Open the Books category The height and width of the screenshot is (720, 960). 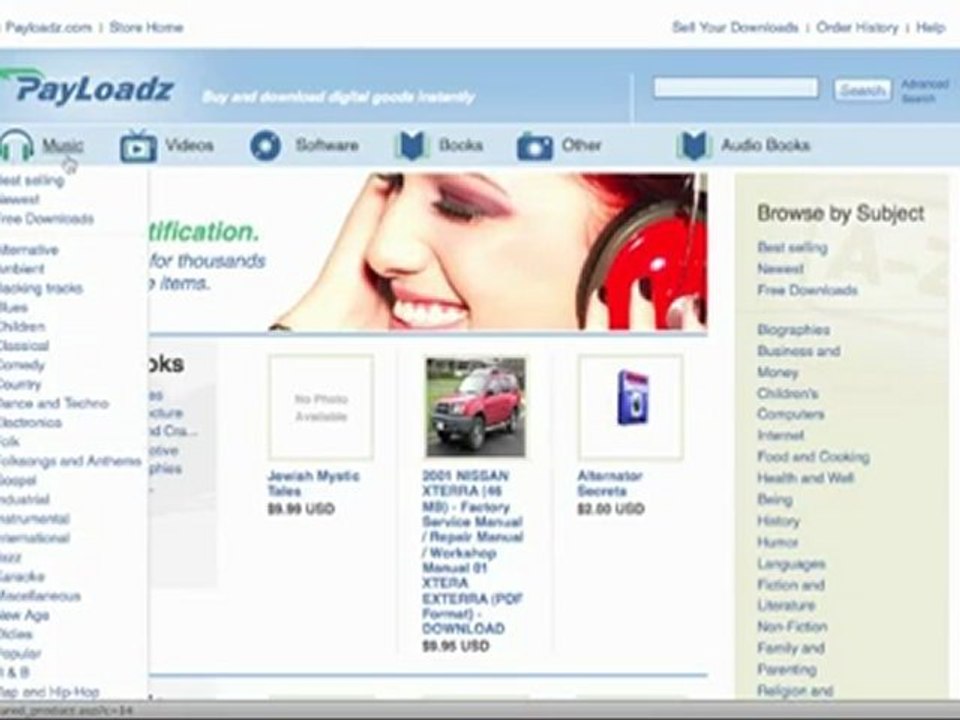click(461, 145)
